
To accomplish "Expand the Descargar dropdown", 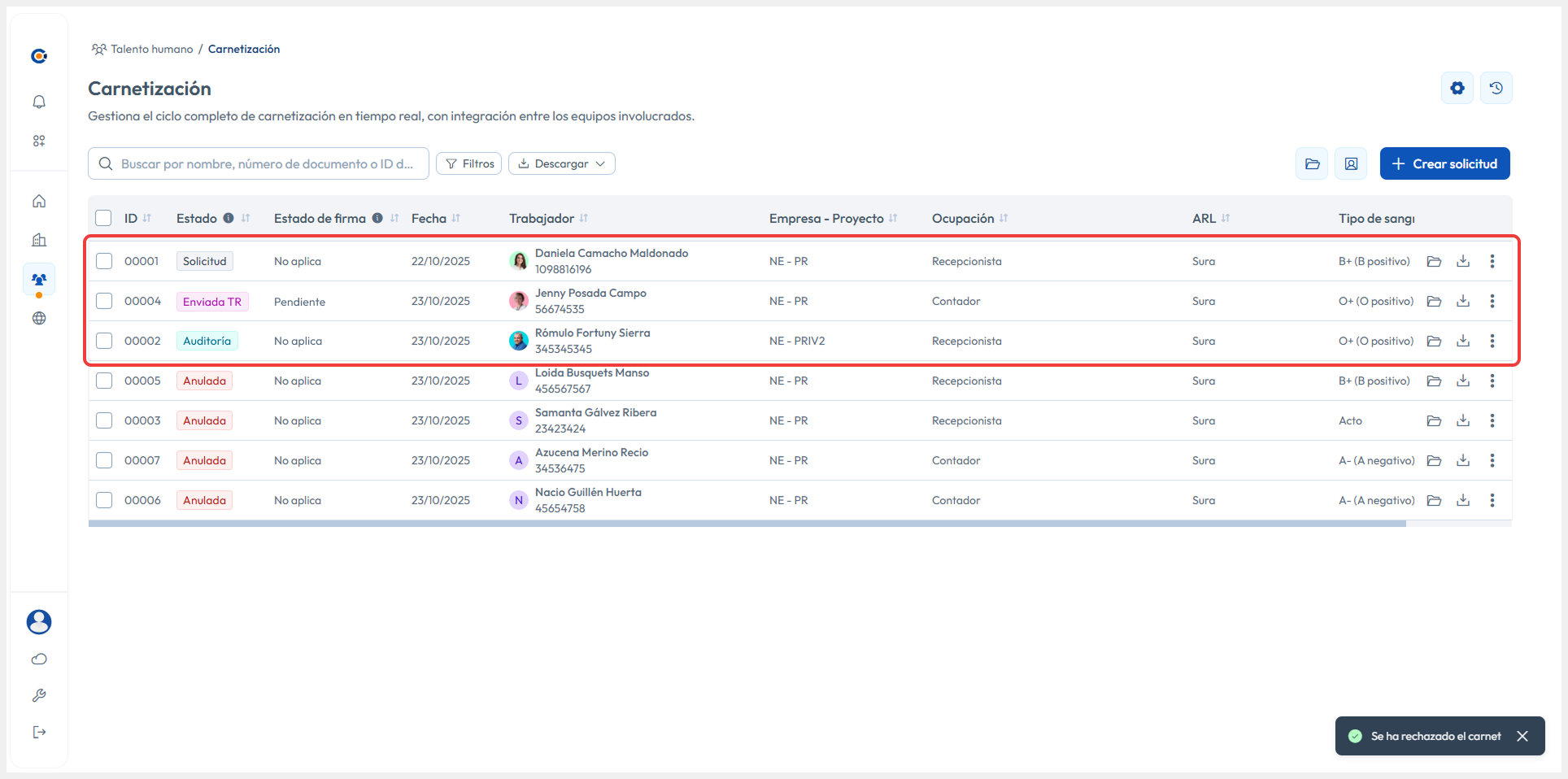I will click(561, 163).
